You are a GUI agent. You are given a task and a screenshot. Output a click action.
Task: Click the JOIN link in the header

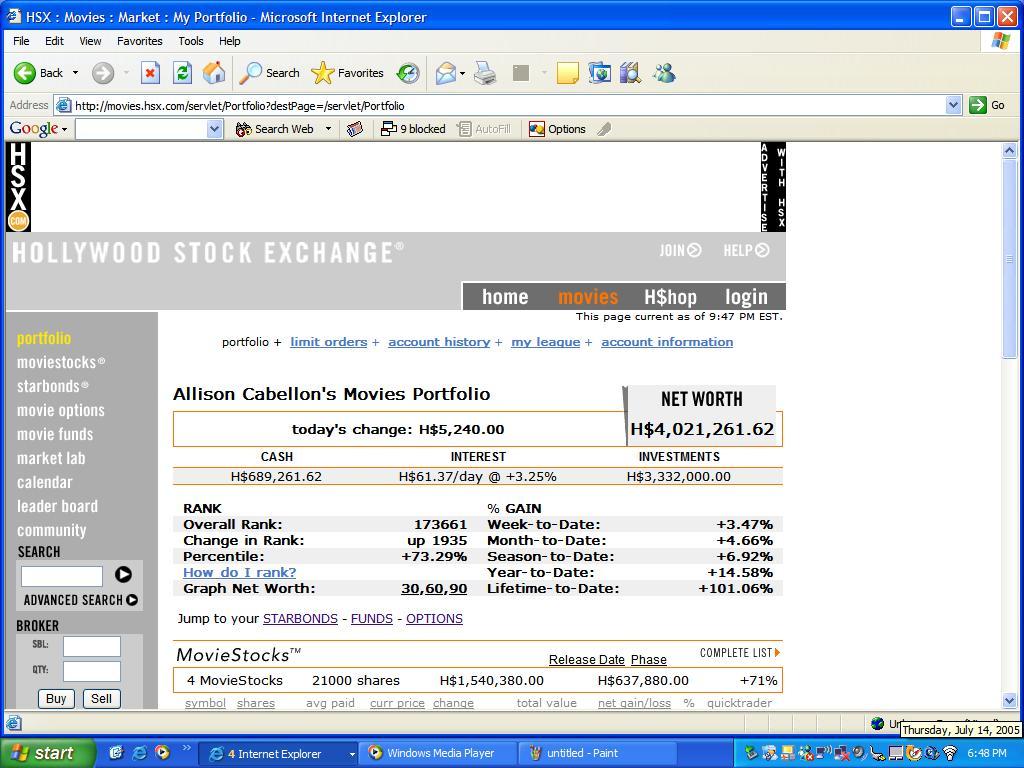[680, 250]
